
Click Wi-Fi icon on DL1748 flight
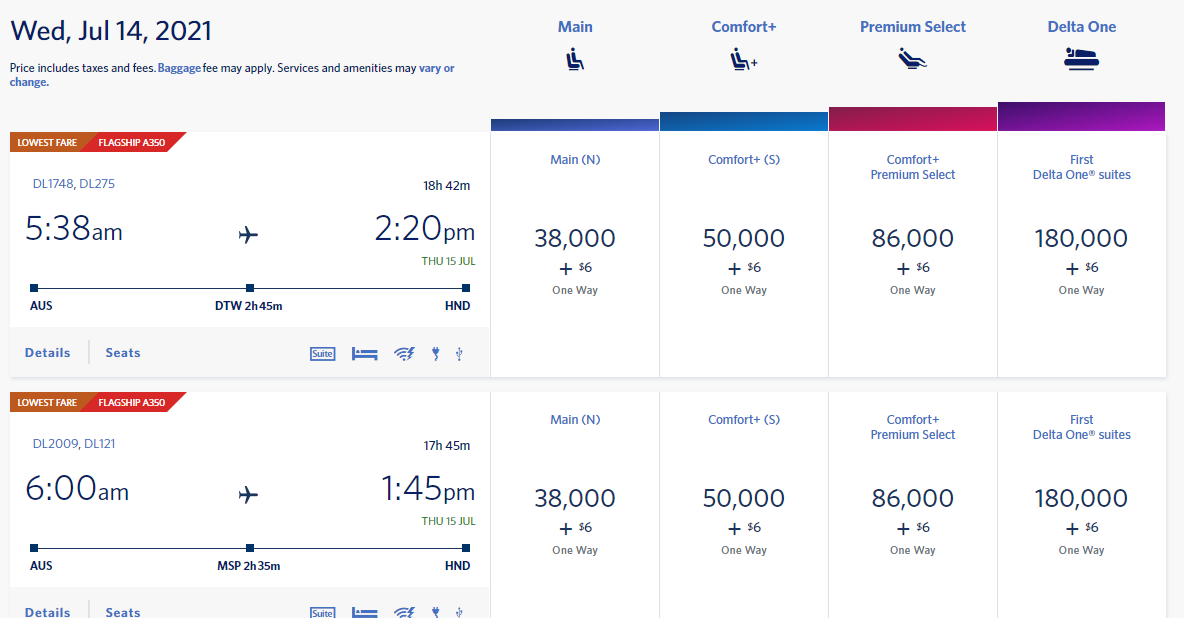tap(405, 354)
